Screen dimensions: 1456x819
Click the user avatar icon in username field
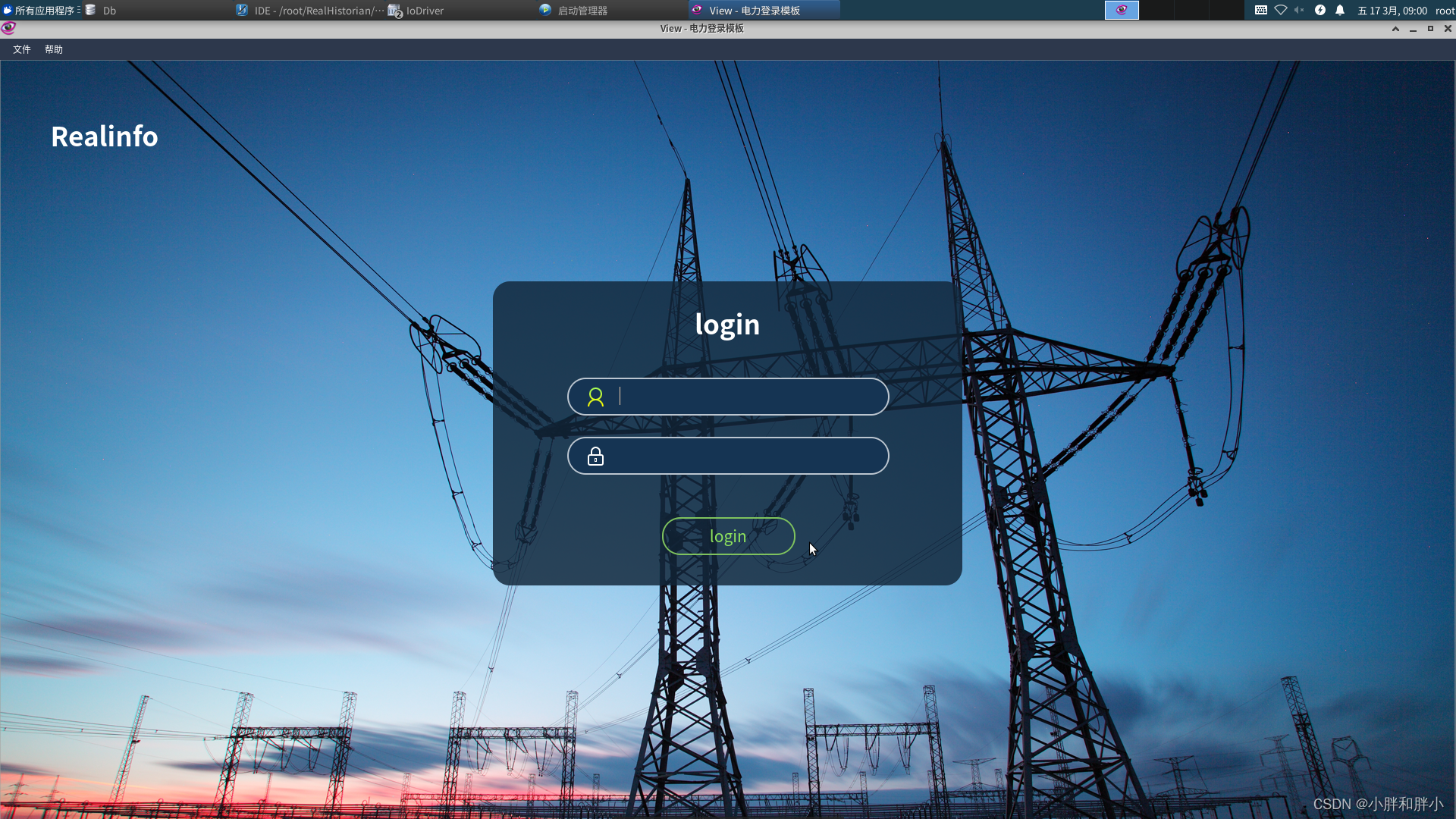coord(595,397)
